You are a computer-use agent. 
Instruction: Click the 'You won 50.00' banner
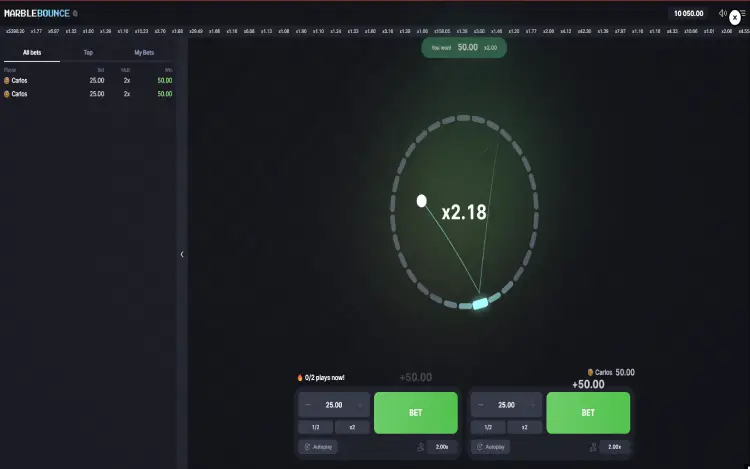(464, 47)
